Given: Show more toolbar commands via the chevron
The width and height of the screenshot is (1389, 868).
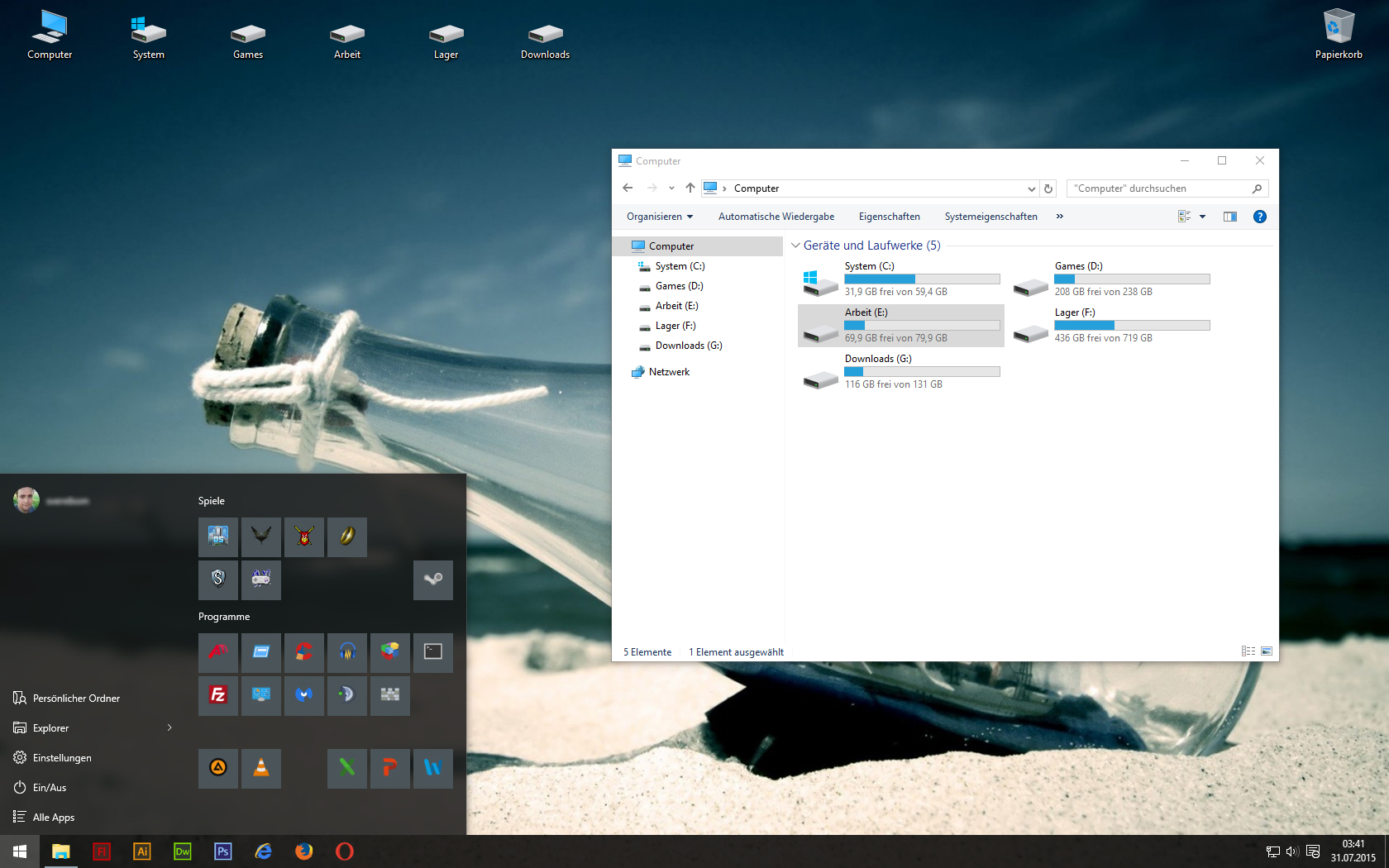Looking at the screenshot, I should pos(1060,217).
